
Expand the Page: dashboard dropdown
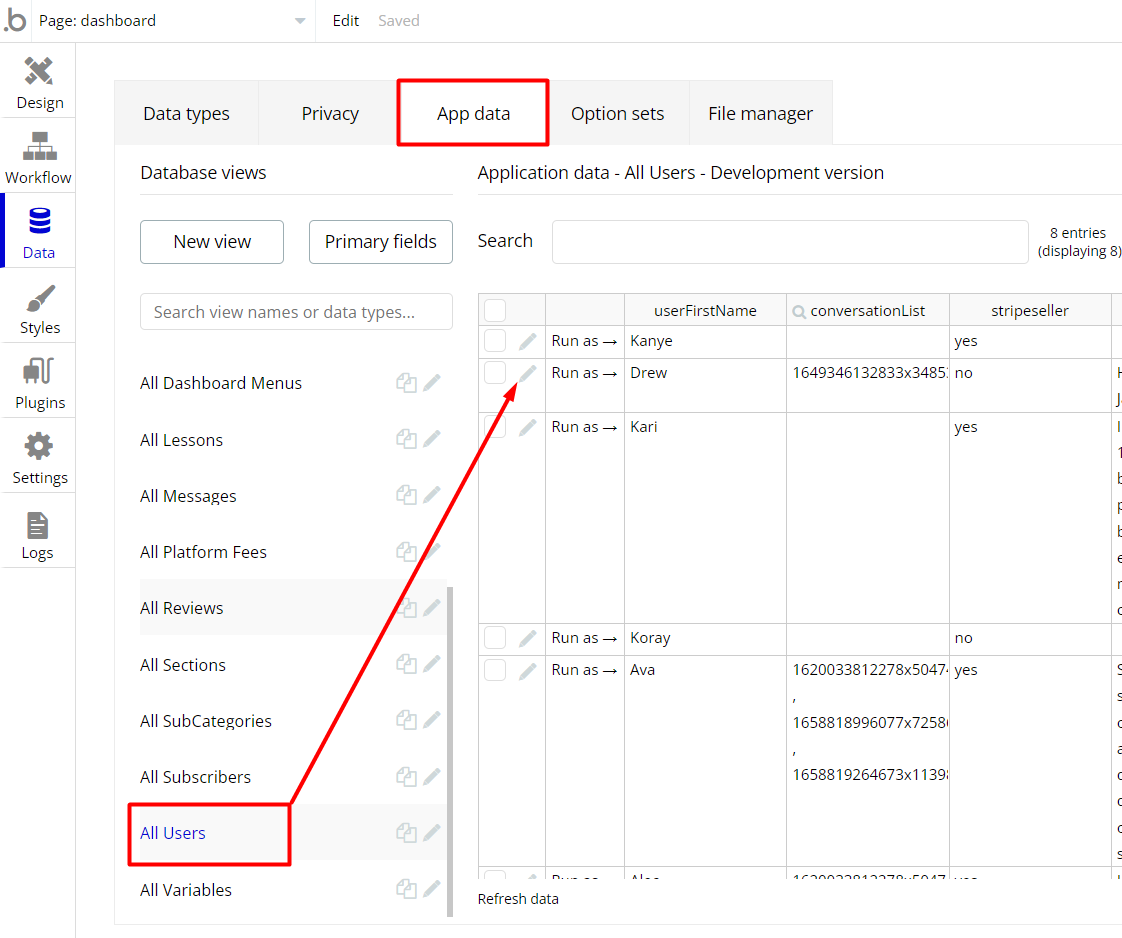(172, 21)
